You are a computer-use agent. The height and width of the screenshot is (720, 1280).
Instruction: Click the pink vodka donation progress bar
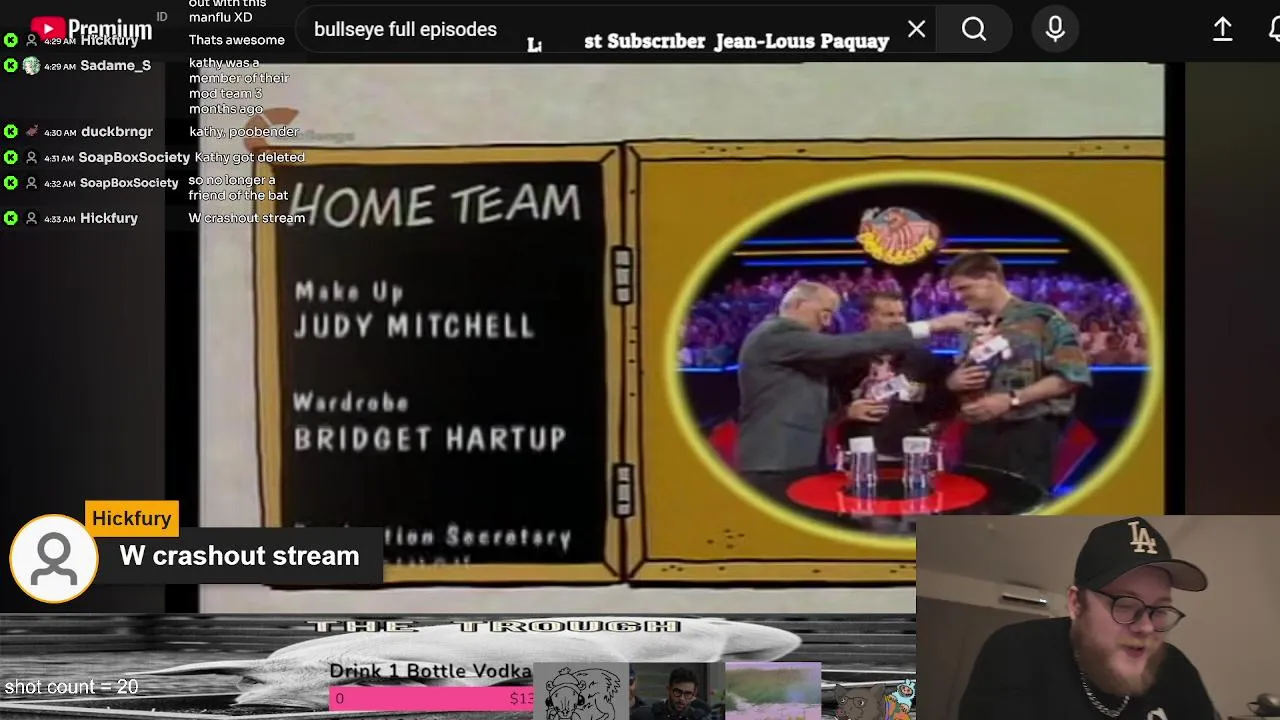point(432,698)
